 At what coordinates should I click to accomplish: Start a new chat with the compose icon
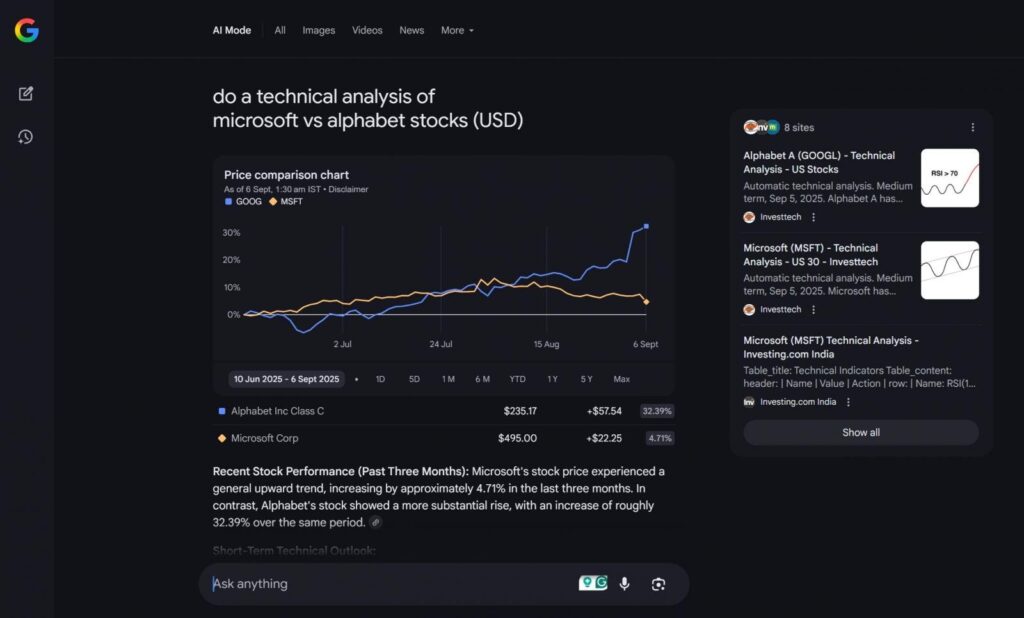25,92
